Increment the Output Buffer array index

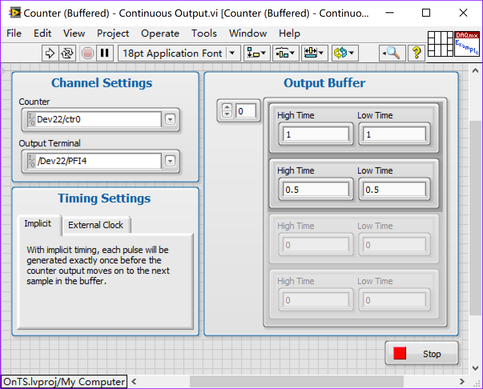pos(227,107)
